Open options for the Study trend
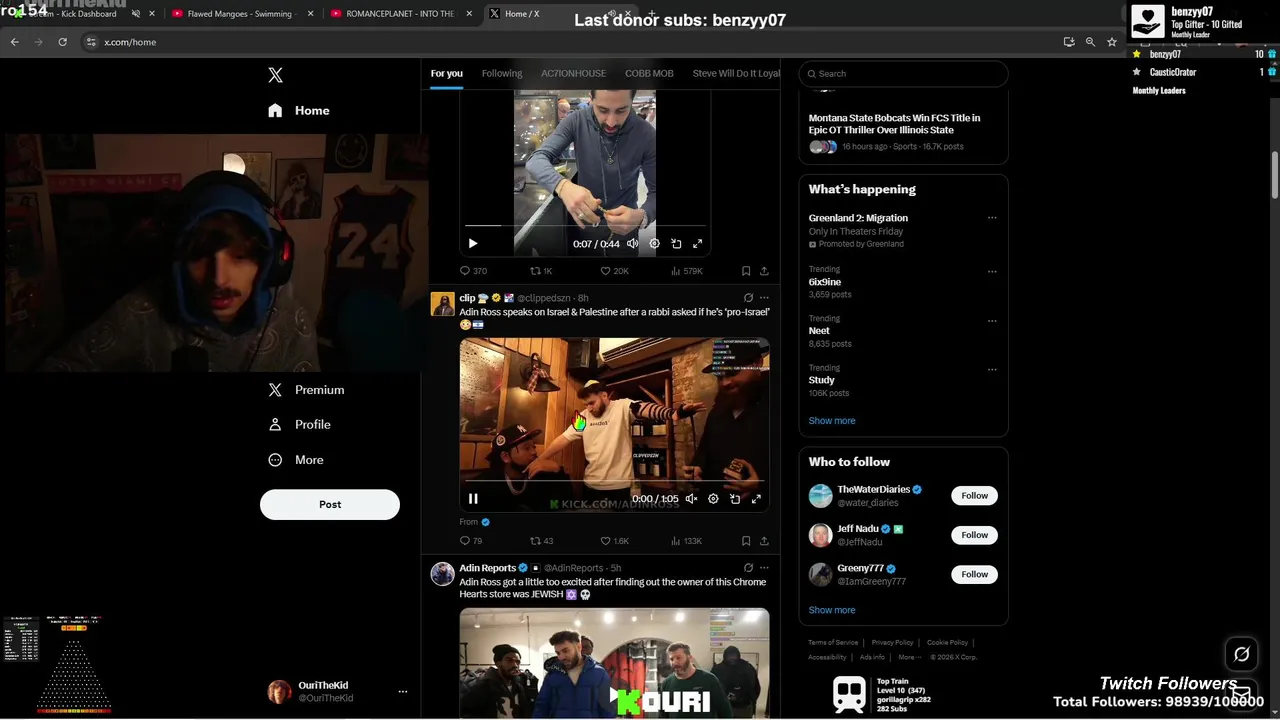Image resolution: width=1280 pixels, height=720 pixels. click(992, 369)
